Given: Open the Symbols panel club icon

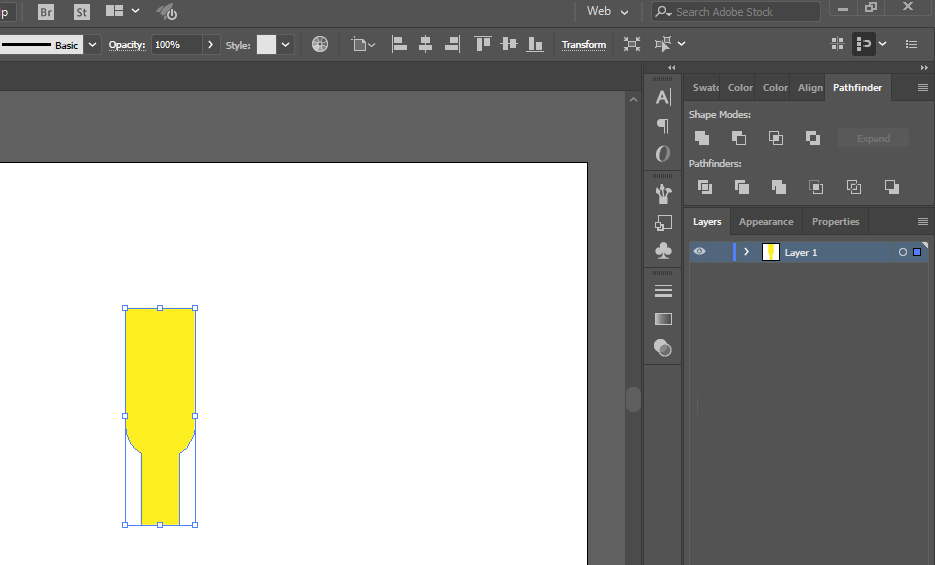Looking at the screenshot, I should [x=663, y=250].
